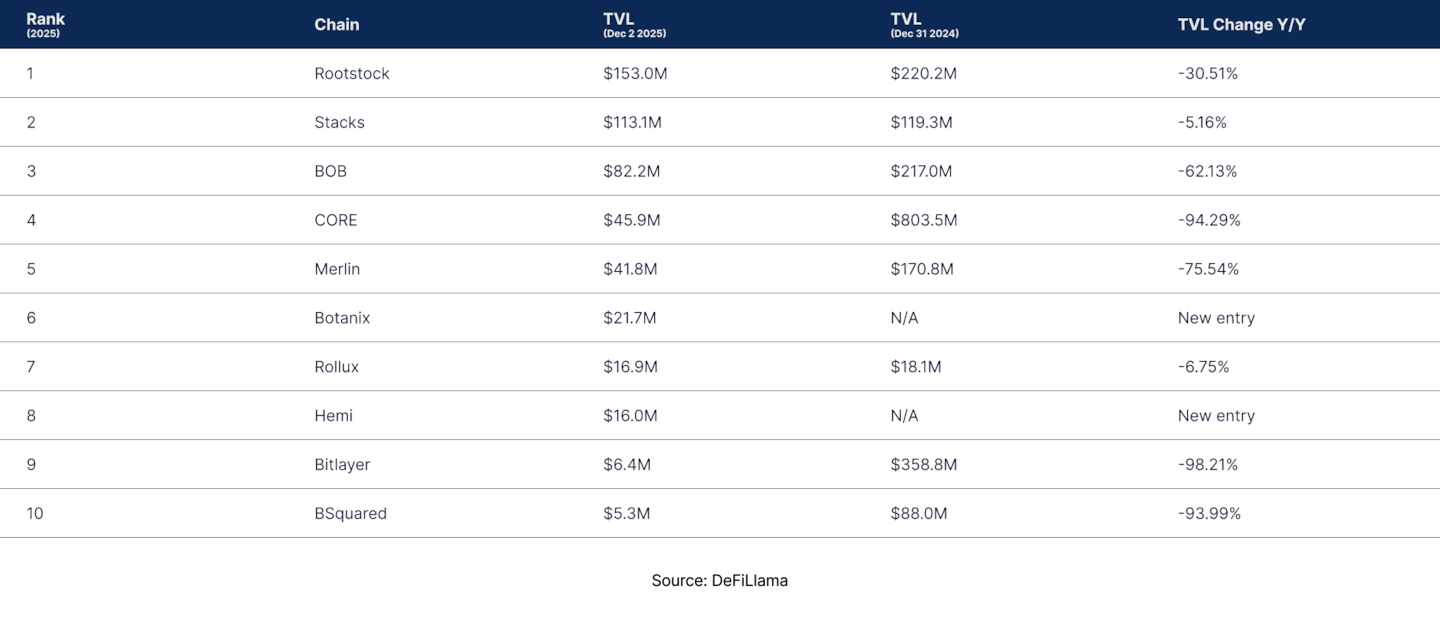Click the TVL Dec 31 2024 header
The width and height of the screenshot is (1440, 623).
click(922, 25)
